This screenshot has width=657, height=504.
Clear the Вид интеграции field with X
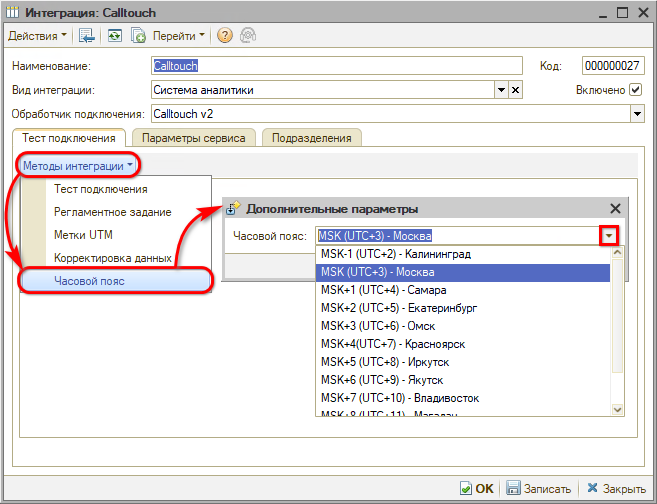pos(515,90)
